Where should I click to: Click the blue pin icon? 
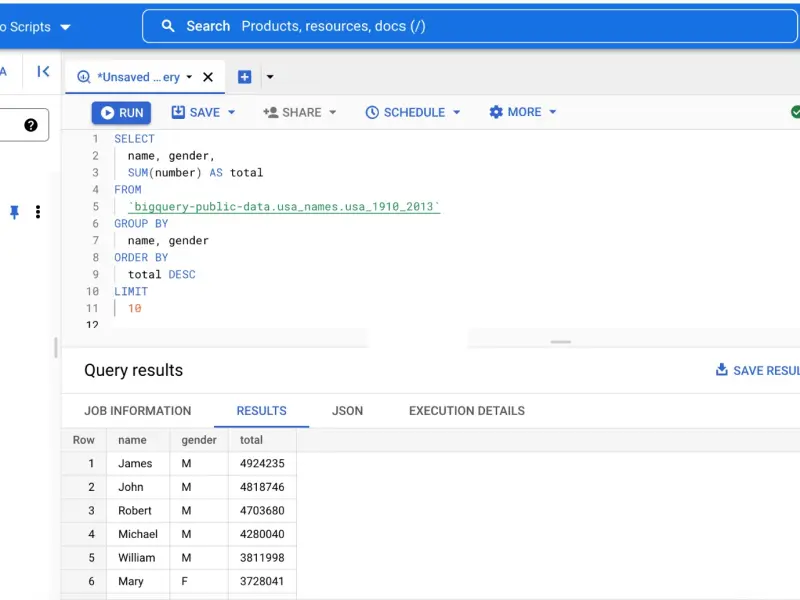(14, 212)
